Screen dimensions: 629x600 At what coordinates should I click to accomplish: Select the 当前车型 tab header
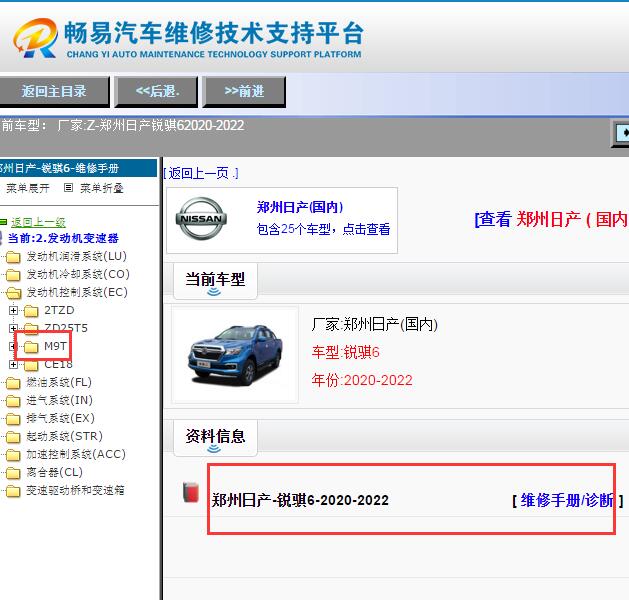click(215, 280)
